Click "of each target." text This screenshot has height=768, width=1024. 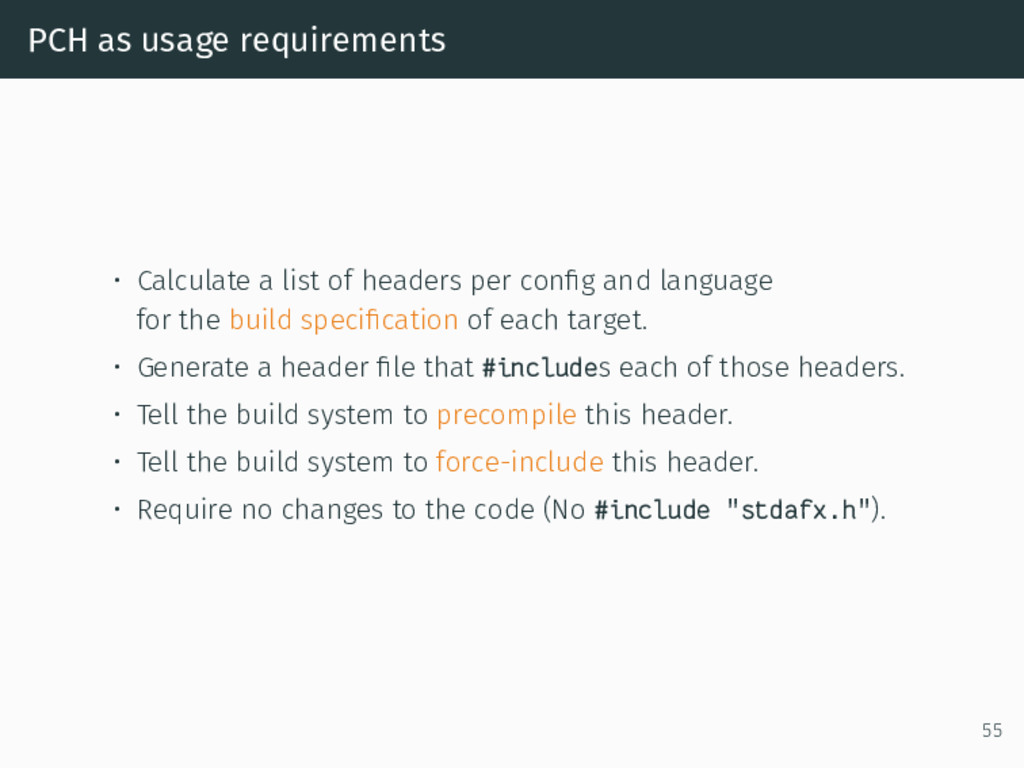coord(556,320)
